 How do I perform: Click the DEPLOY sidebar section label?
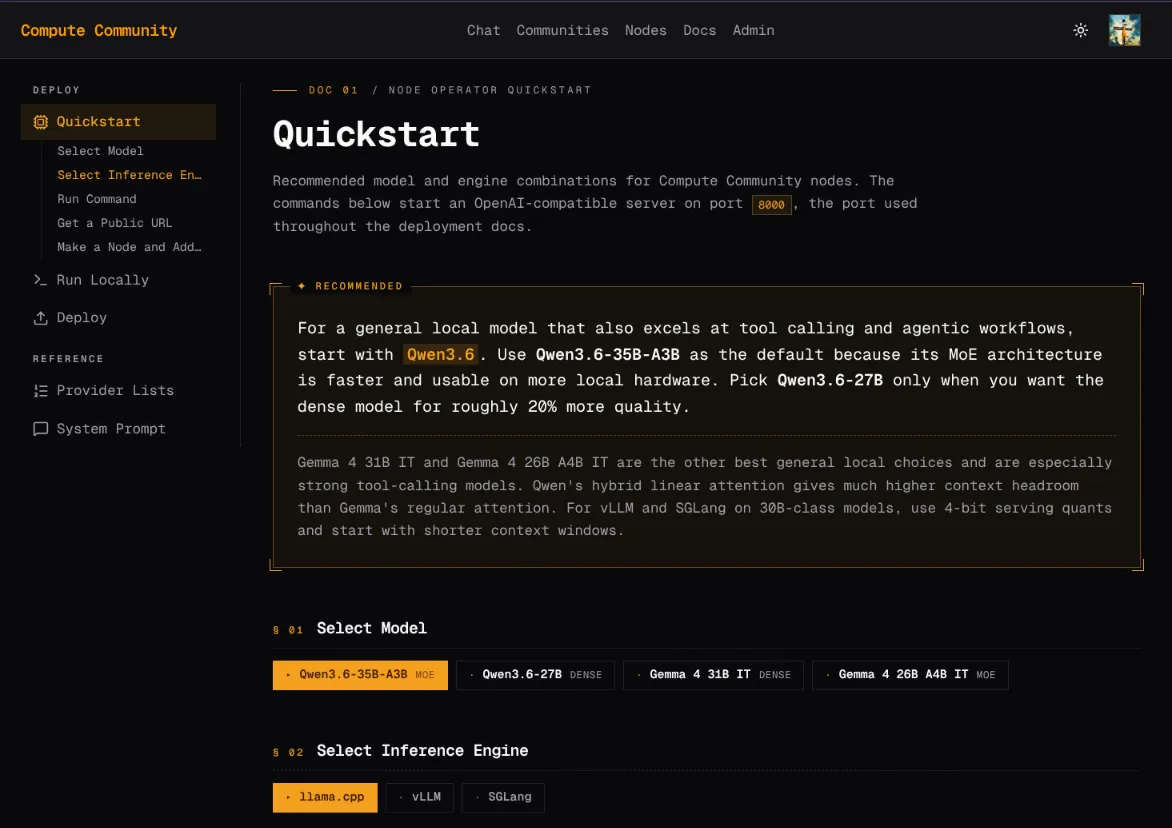[x=56, y=90]
